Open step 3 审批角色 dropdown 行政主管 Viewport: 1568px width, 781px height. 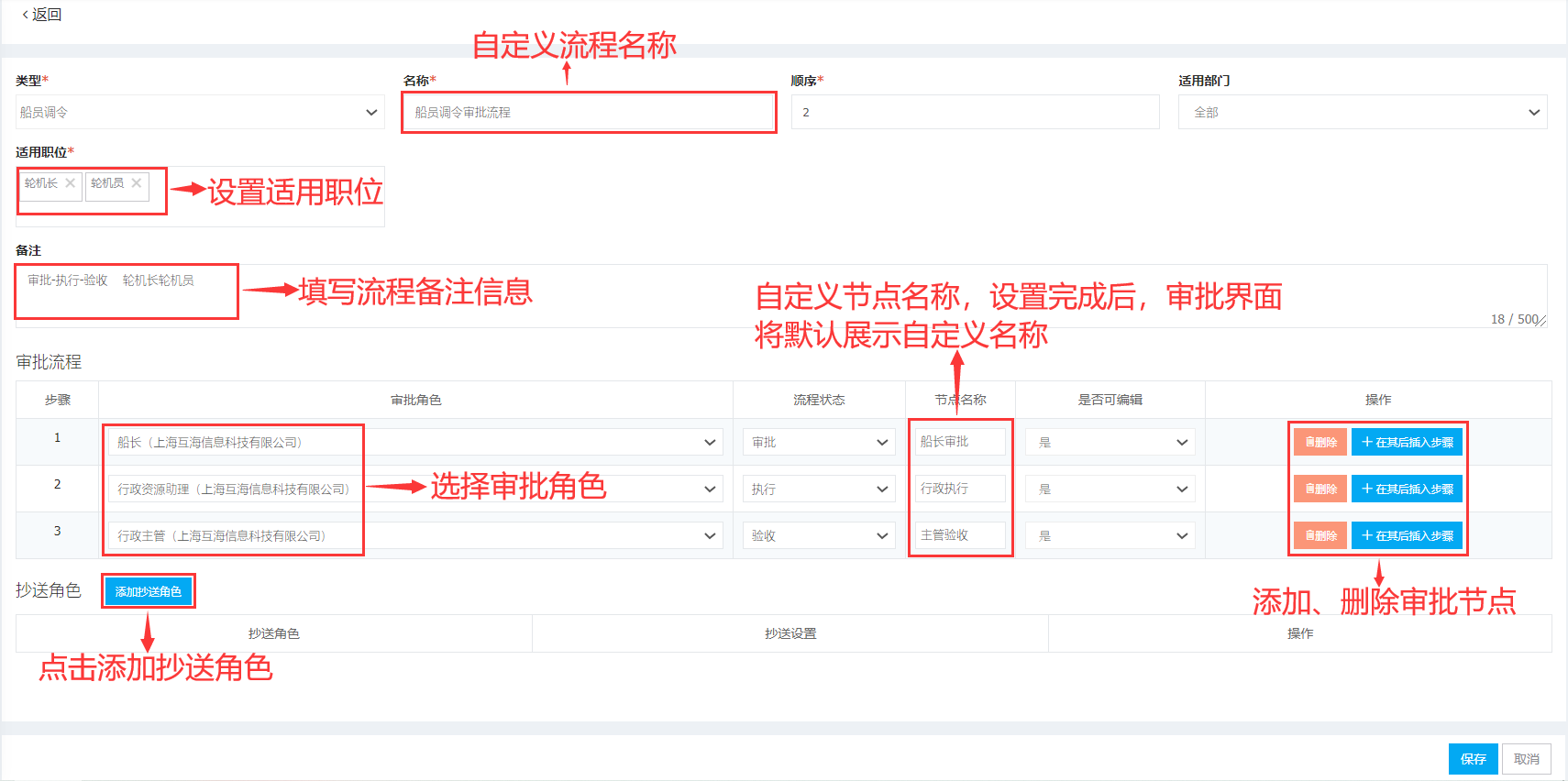pyautogui.click(x=415, y=535)
